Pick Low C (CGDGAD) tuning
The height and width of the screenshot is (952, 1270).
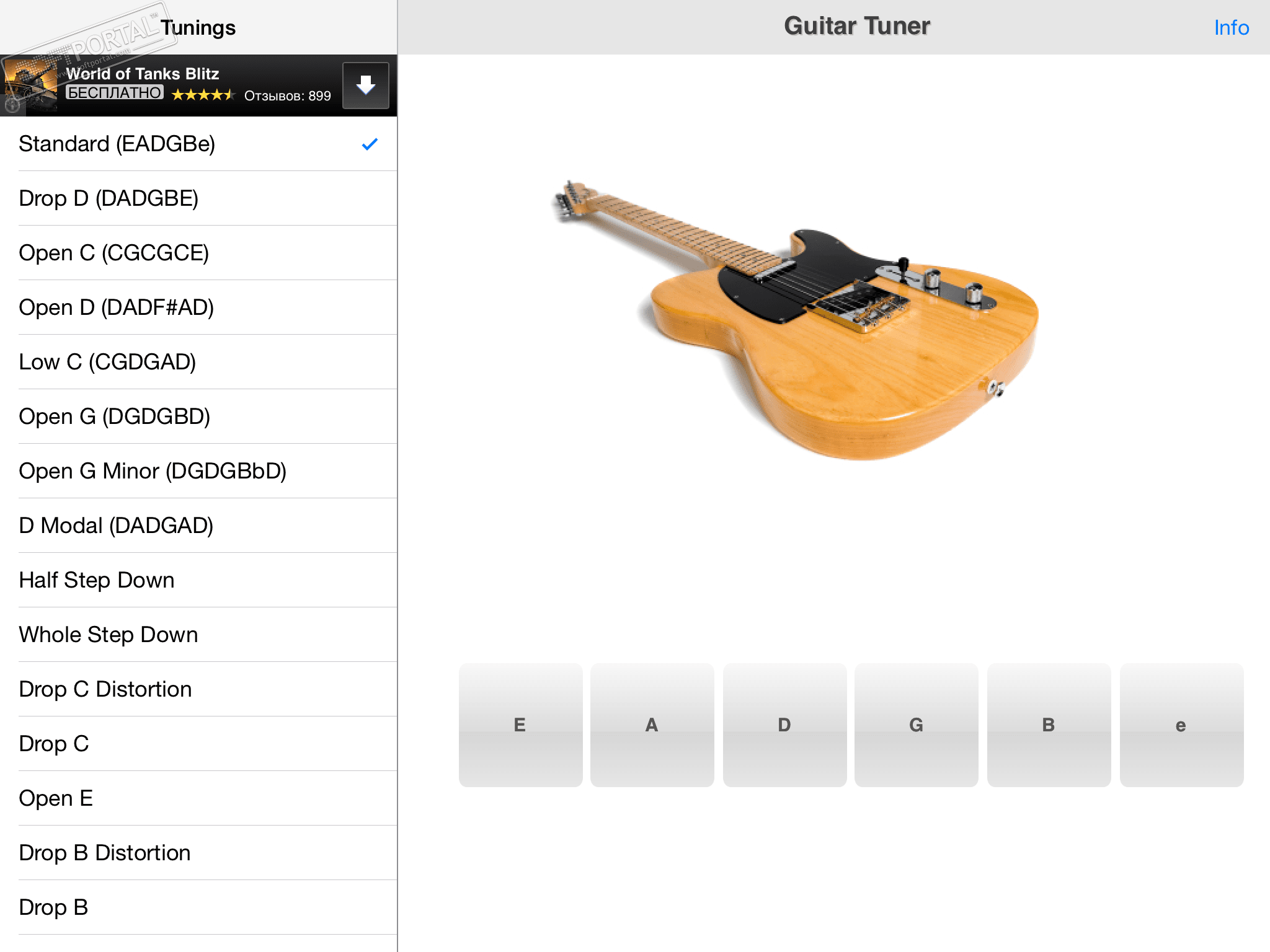point(198,362)
